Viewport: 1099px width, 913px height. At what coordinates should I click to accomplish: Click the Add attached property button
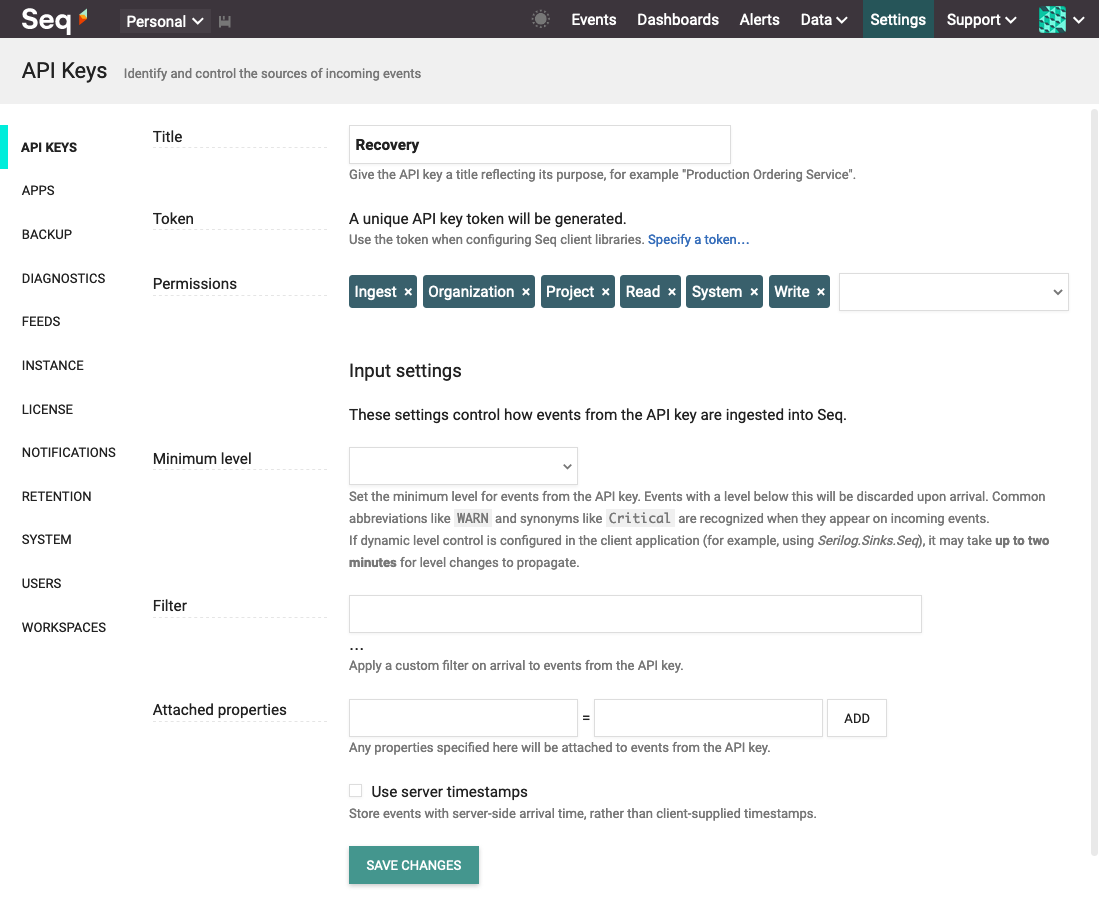click(856, 718)
